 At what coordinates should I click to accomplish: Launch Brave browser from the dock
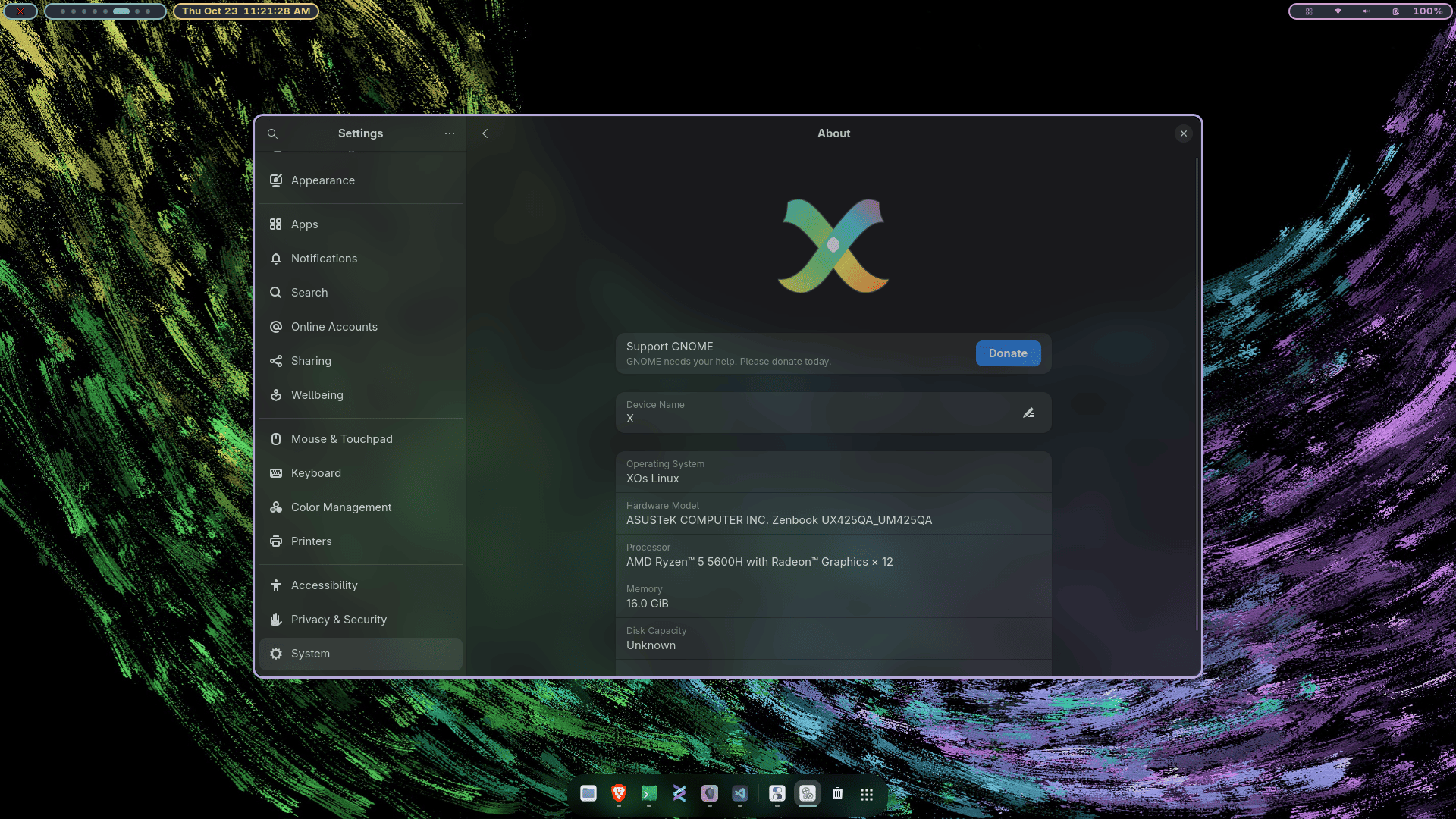tap(618, 794)
